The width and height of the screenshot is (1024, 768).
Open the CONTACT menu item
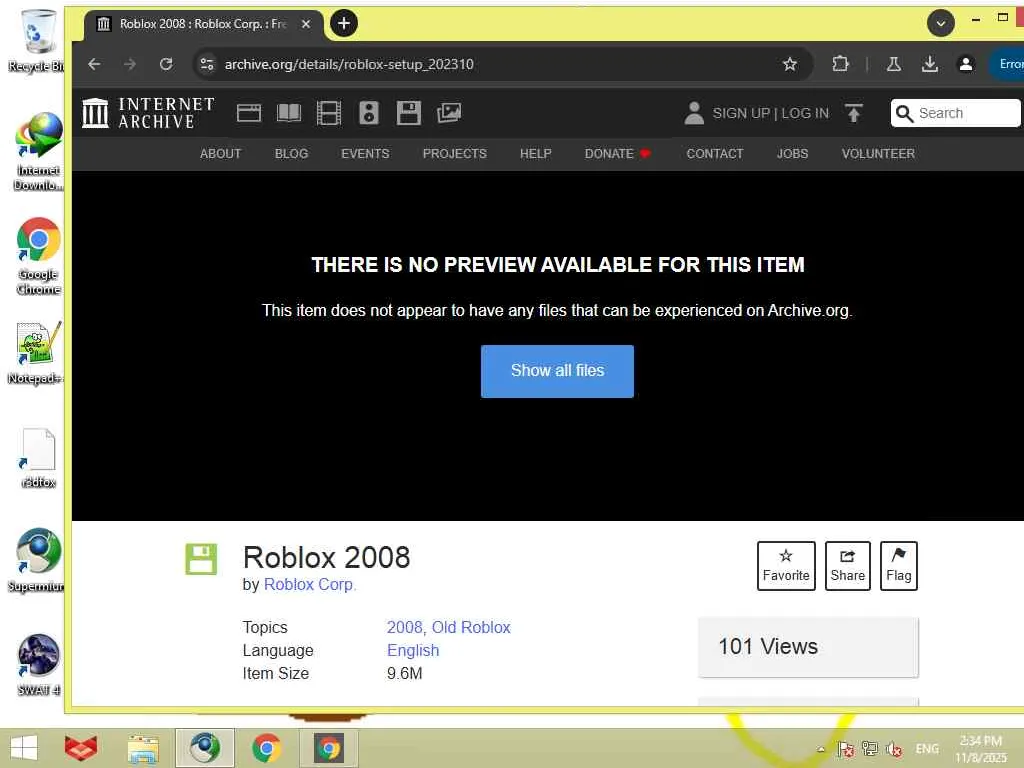point(714,153)
